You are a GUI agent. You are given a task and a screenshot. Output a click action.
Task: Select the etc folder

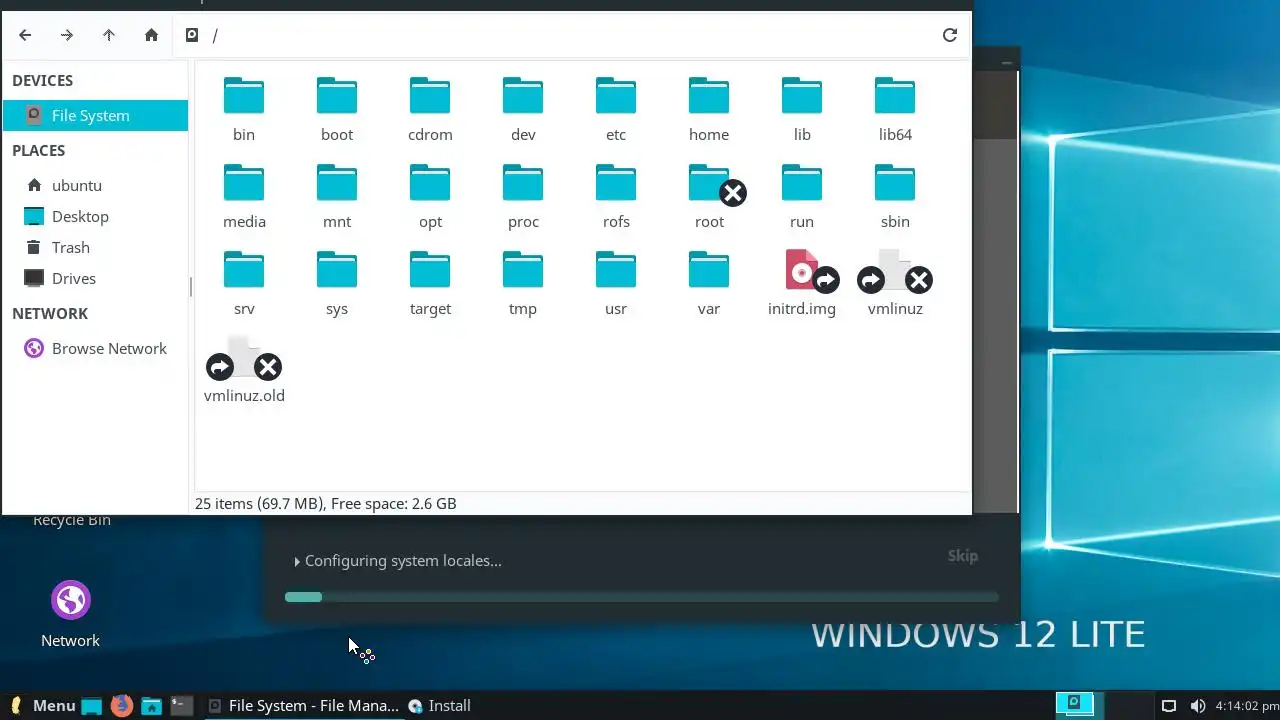616,110
